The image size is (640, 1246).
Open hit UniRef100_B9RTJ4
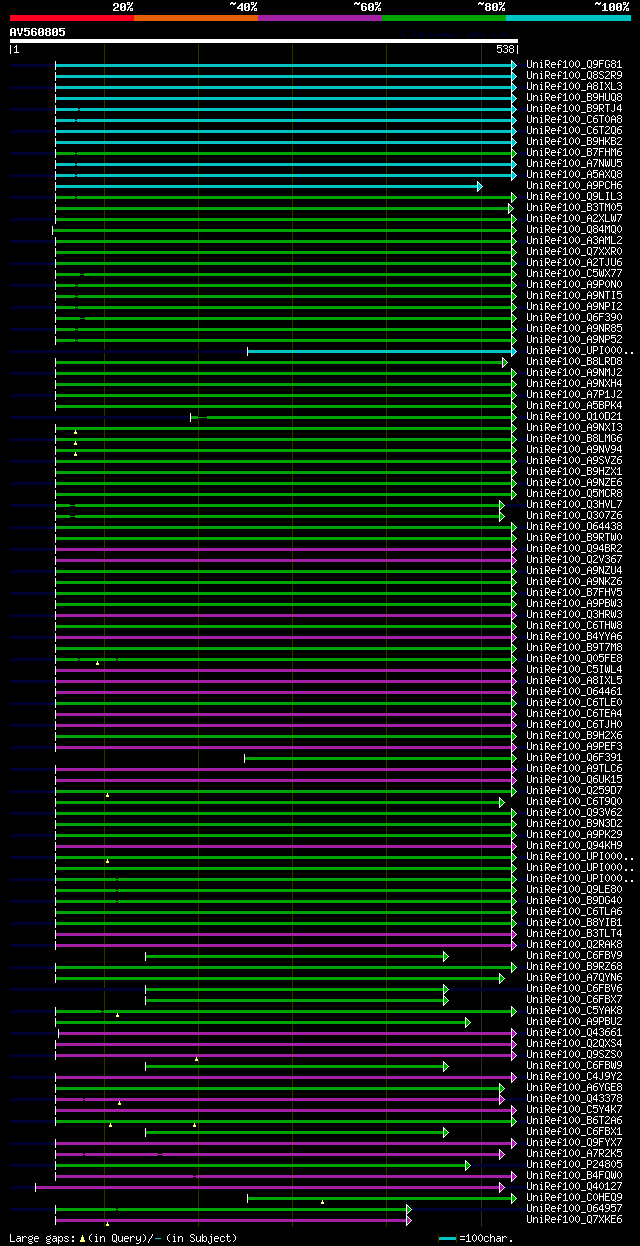click(x=574, y=109)
